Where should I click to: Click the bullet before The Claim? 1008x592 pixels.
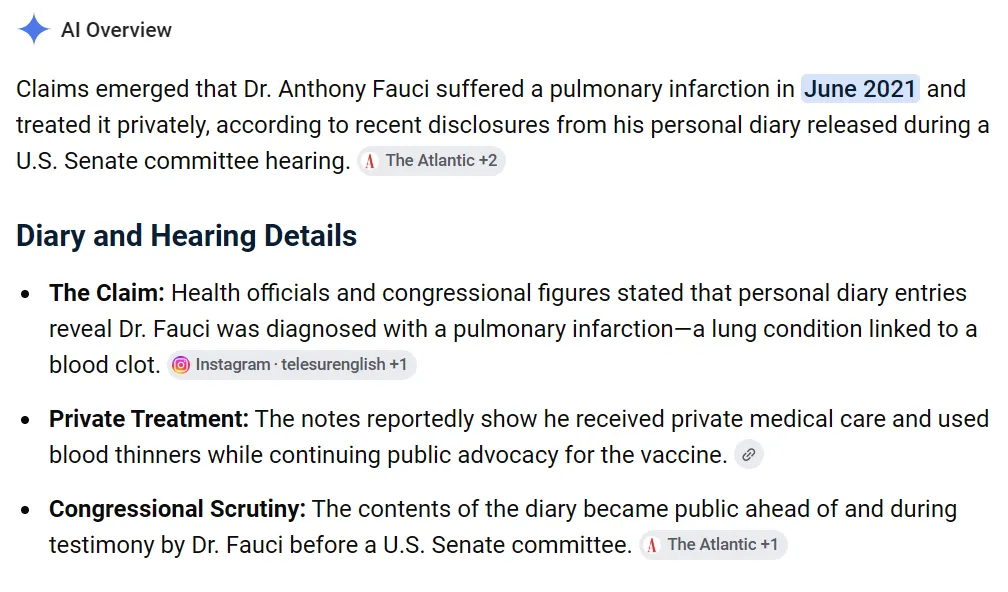(25, 294)
